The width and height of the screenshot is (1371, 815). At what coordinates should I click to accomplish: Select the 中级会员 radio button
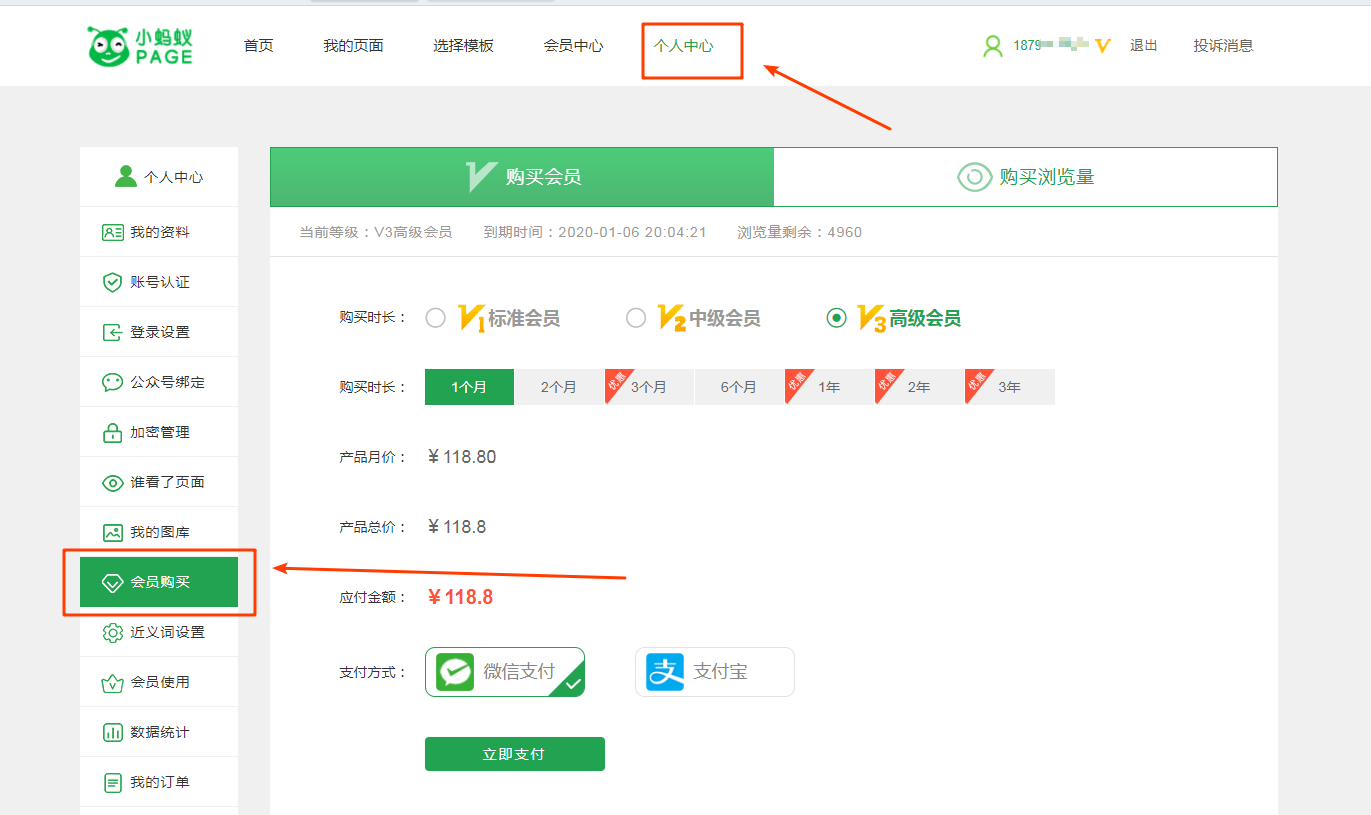636,318
